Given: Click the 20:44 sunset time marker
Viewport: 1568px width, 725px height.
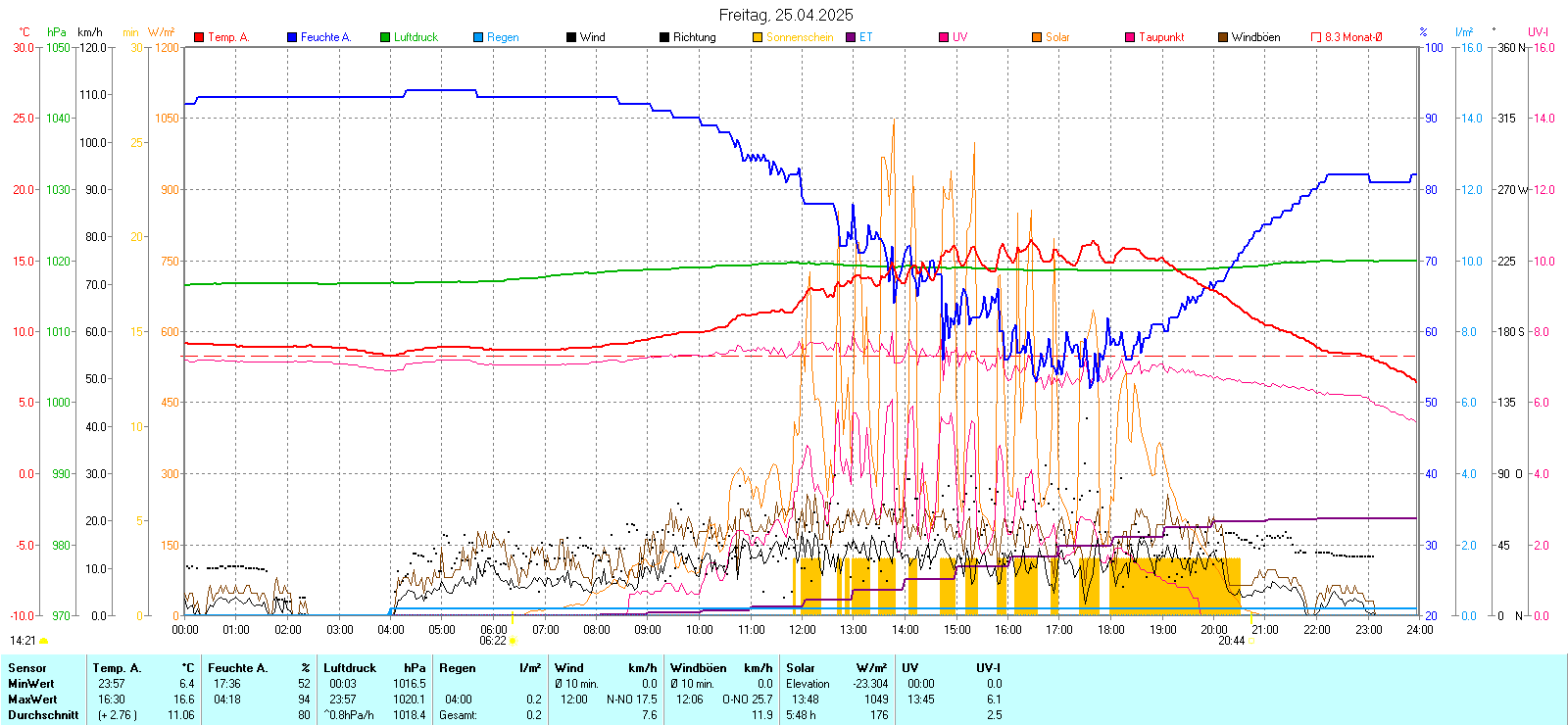Looking at the screenshot, I should click(x=1231, y=641).
